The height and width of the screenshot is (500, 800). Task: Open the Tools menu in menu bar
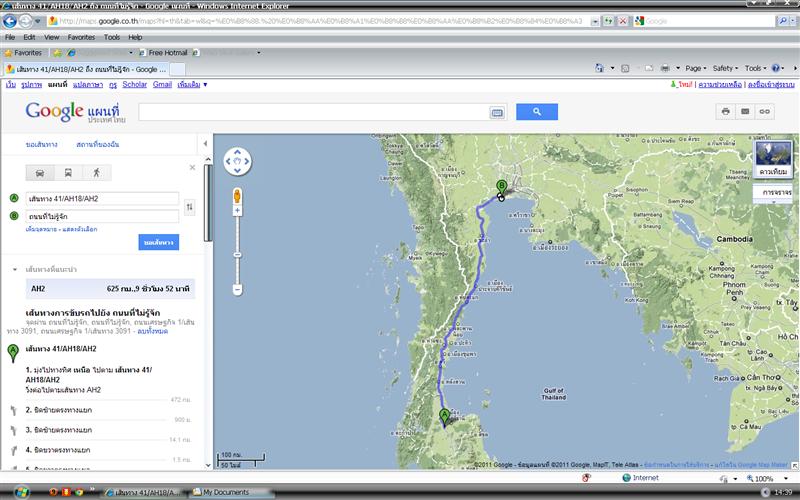point(111,37)
